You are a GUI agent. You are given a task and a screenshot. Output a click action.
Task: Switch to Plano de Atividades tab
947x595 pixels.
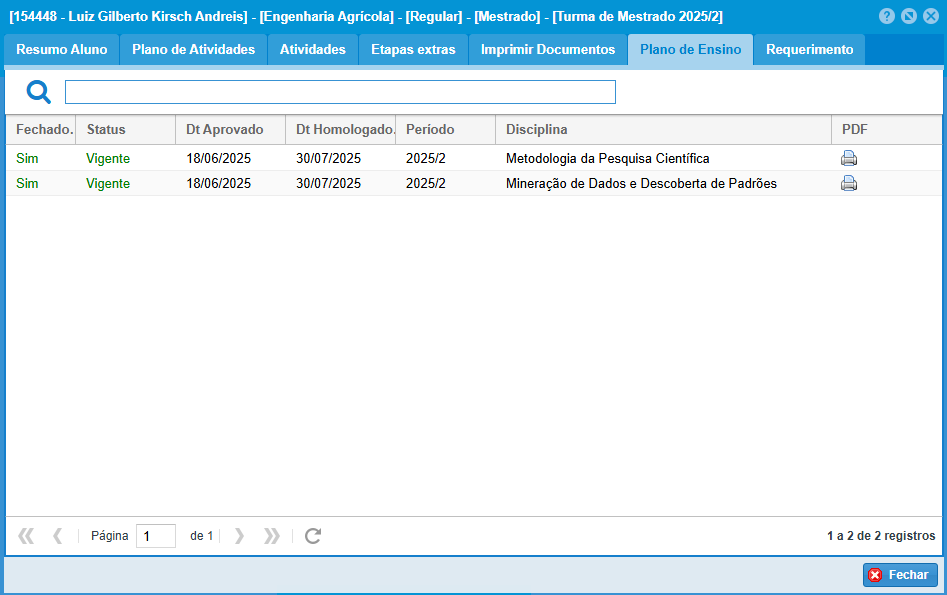coord(193,50)
